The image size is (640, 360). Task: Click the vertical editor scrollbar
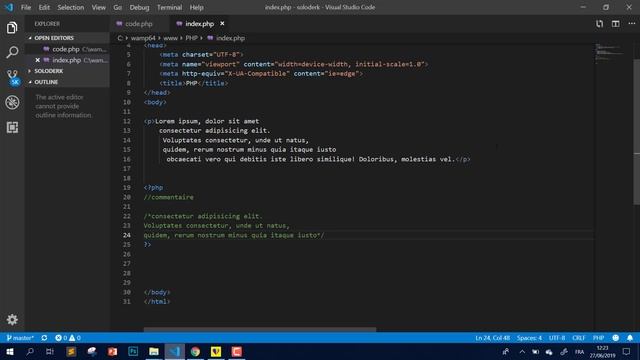click(637, 131)
